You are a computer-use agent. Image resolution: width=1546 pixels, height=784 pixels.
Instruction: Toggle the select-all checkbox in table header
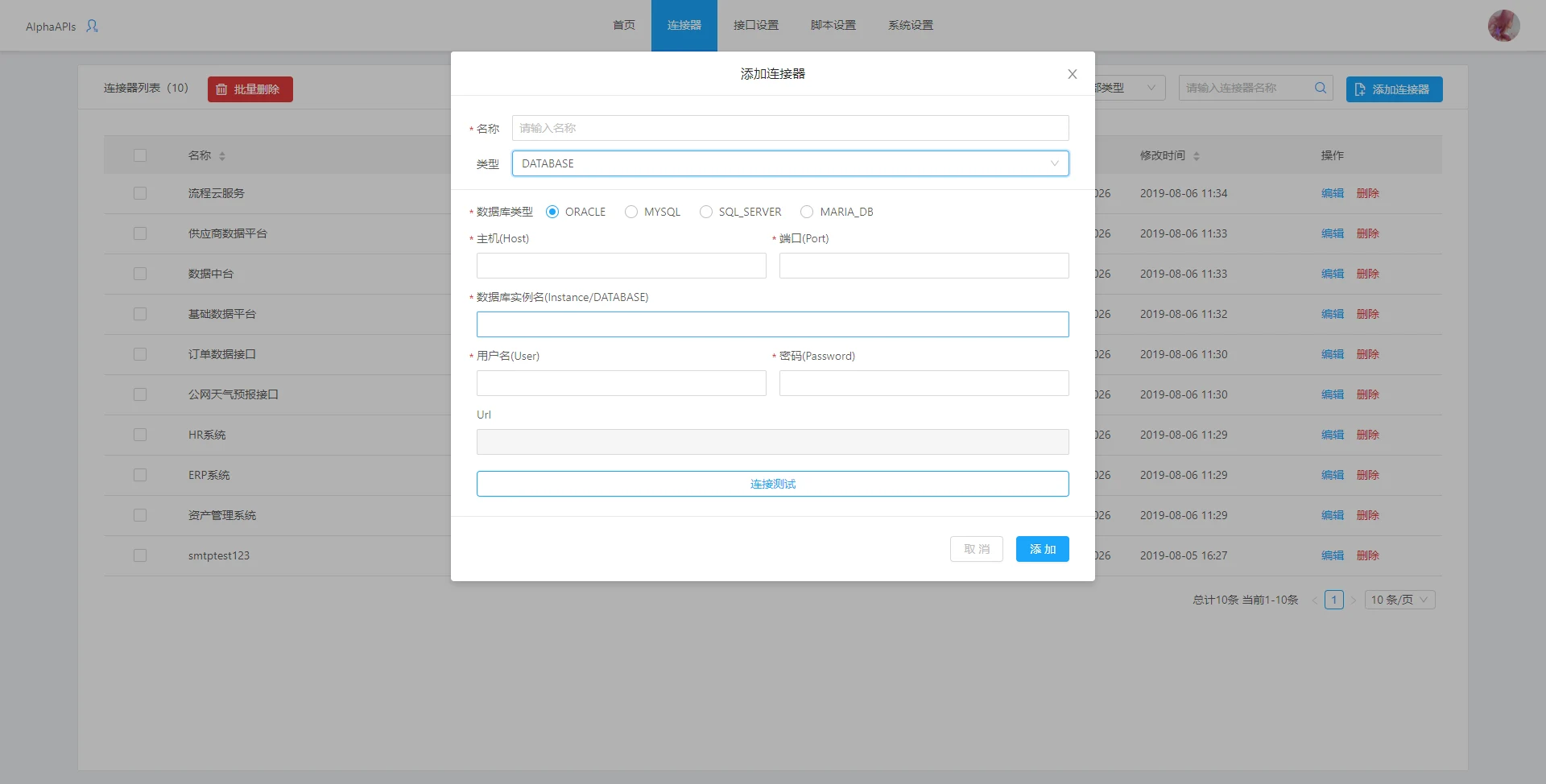pos(140,155)
